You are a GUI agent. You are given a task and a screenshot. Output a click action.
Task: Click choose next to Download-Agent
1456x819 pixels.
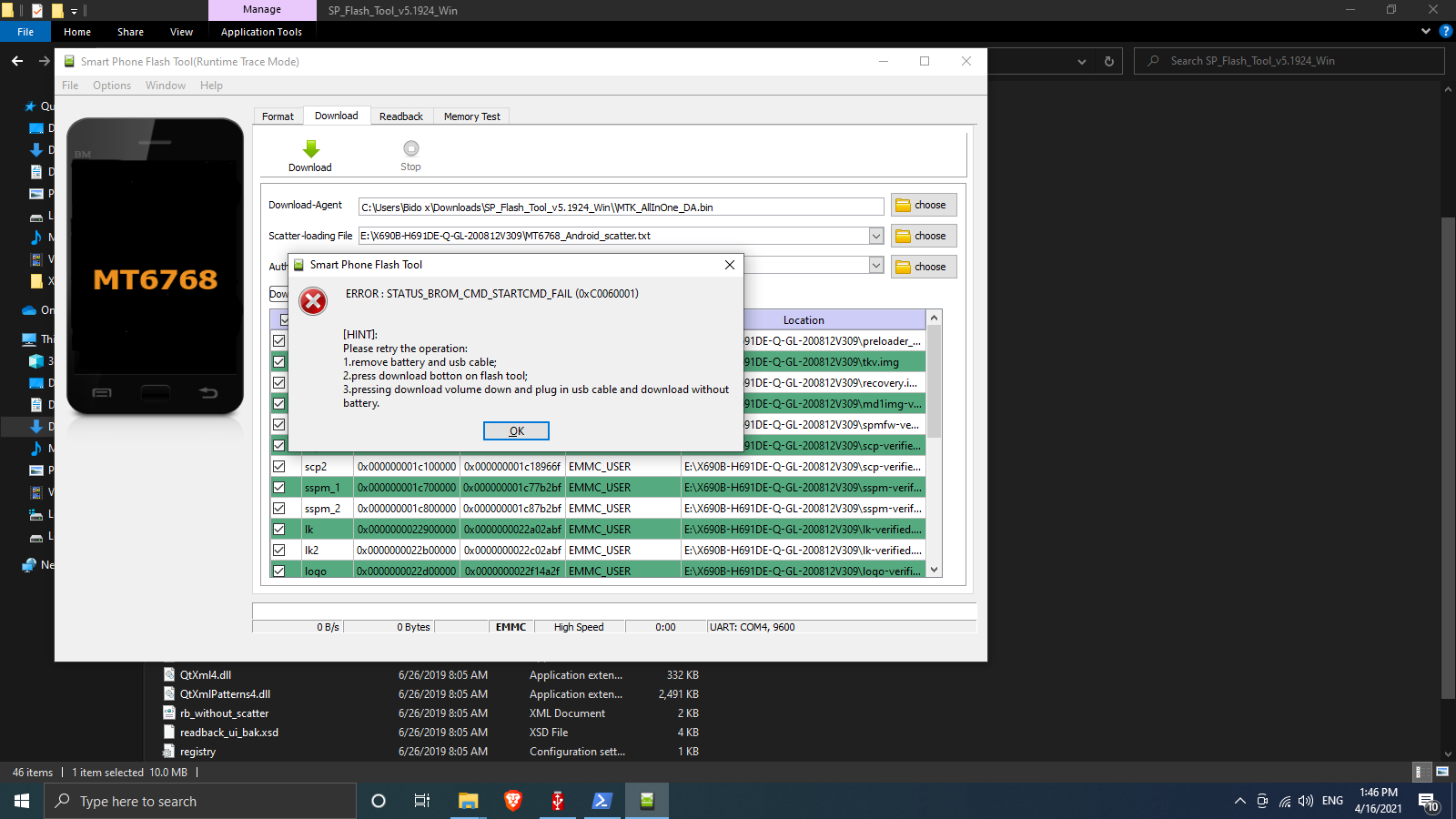tap(924, 205)
